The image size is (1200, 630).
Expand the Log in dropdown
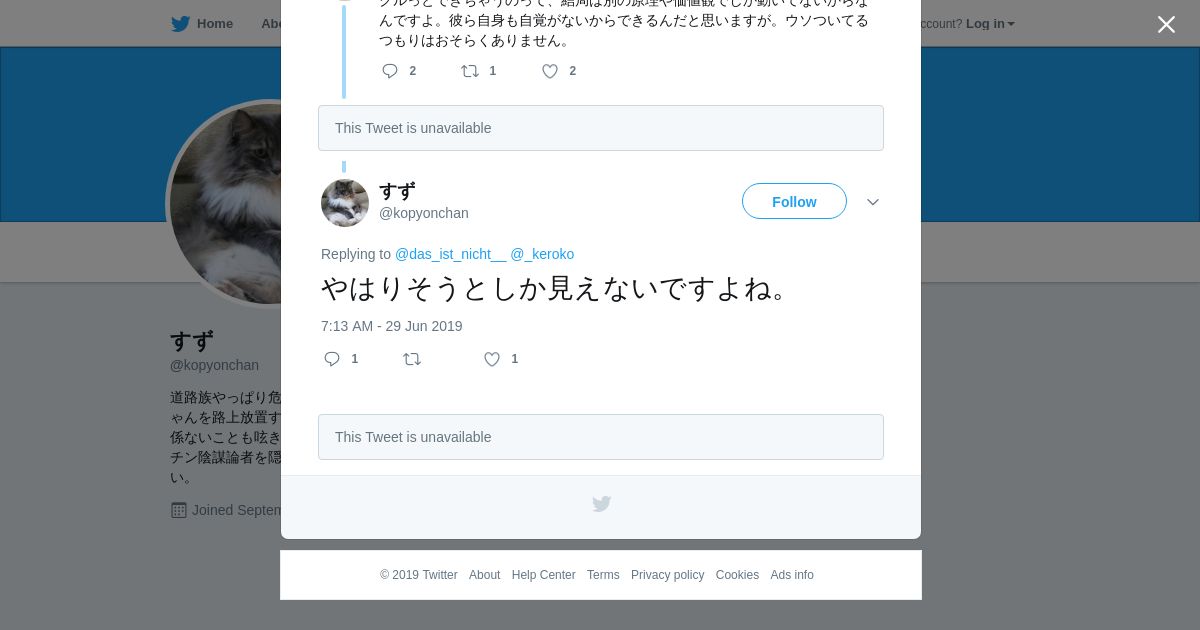pyautogui.click(x=990, y=24)
